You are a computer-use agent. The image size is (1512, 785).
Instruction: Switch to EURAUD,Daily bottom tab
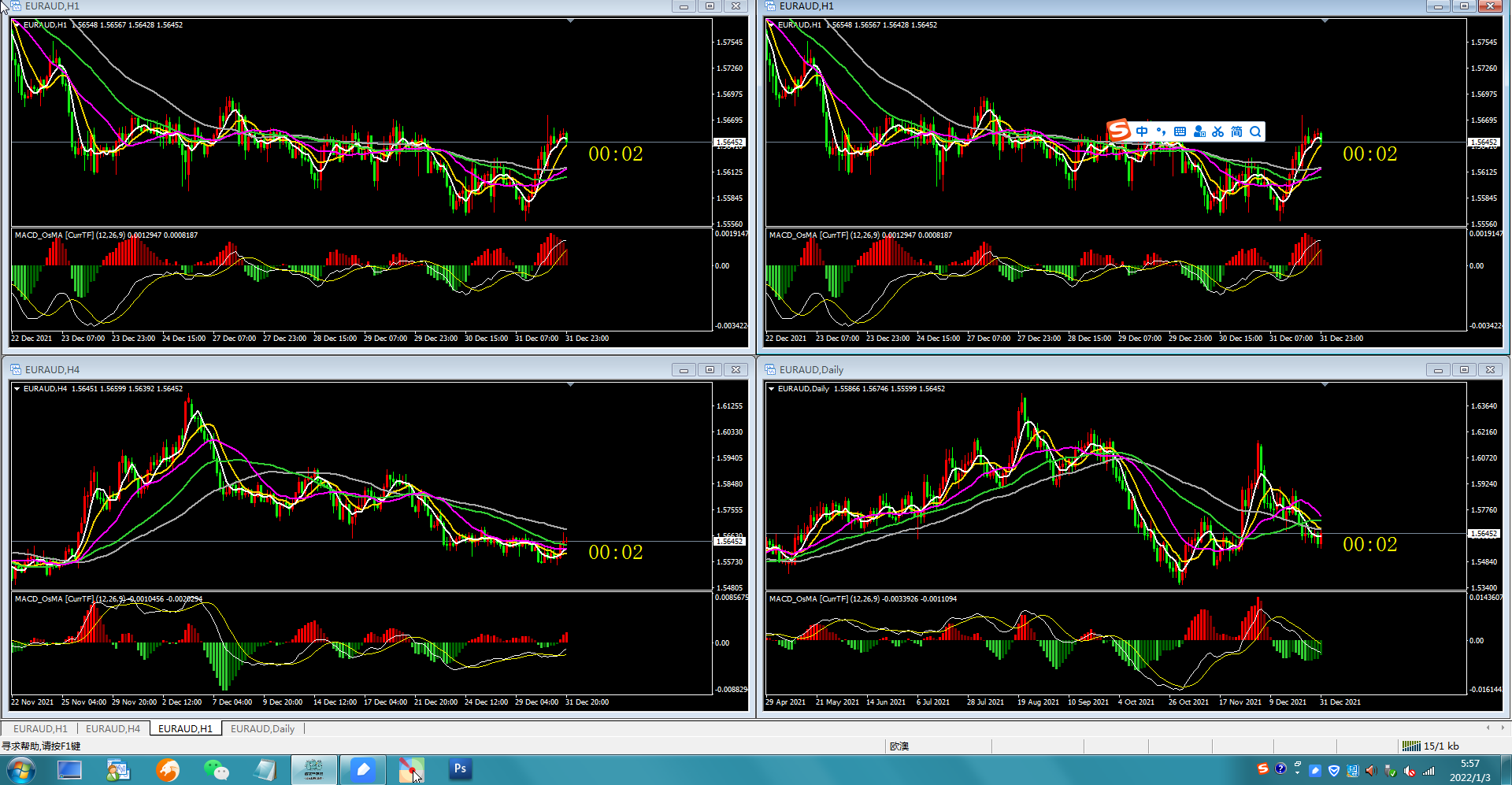click(x=262, y=728)
